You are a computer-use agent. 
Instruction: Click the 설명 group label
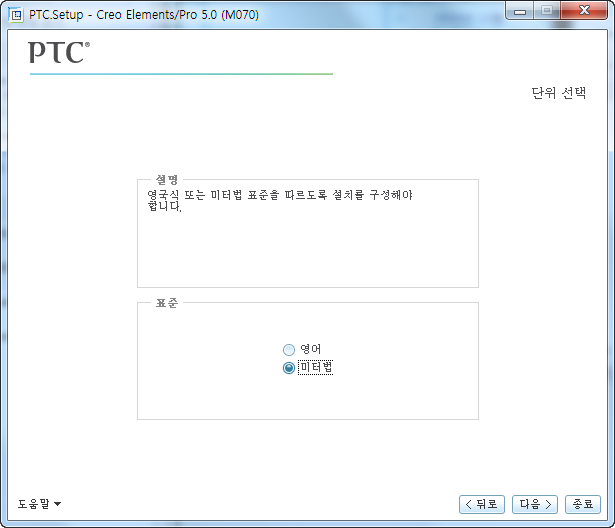167,180
